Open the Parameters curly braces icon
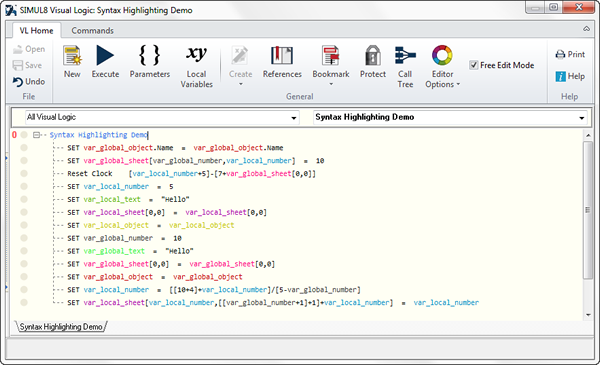Screen dimensions: 600x365 pyautogui.click(x=149, y=55)
